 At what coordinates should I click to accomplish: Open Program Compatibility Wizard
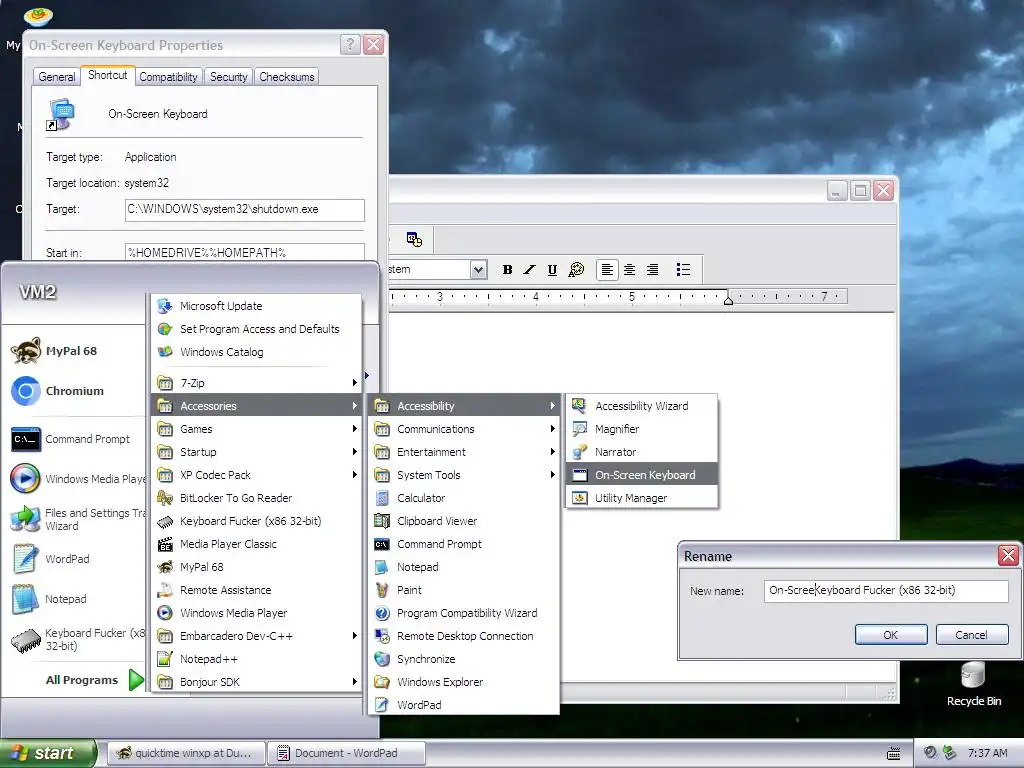click(464, 613)
